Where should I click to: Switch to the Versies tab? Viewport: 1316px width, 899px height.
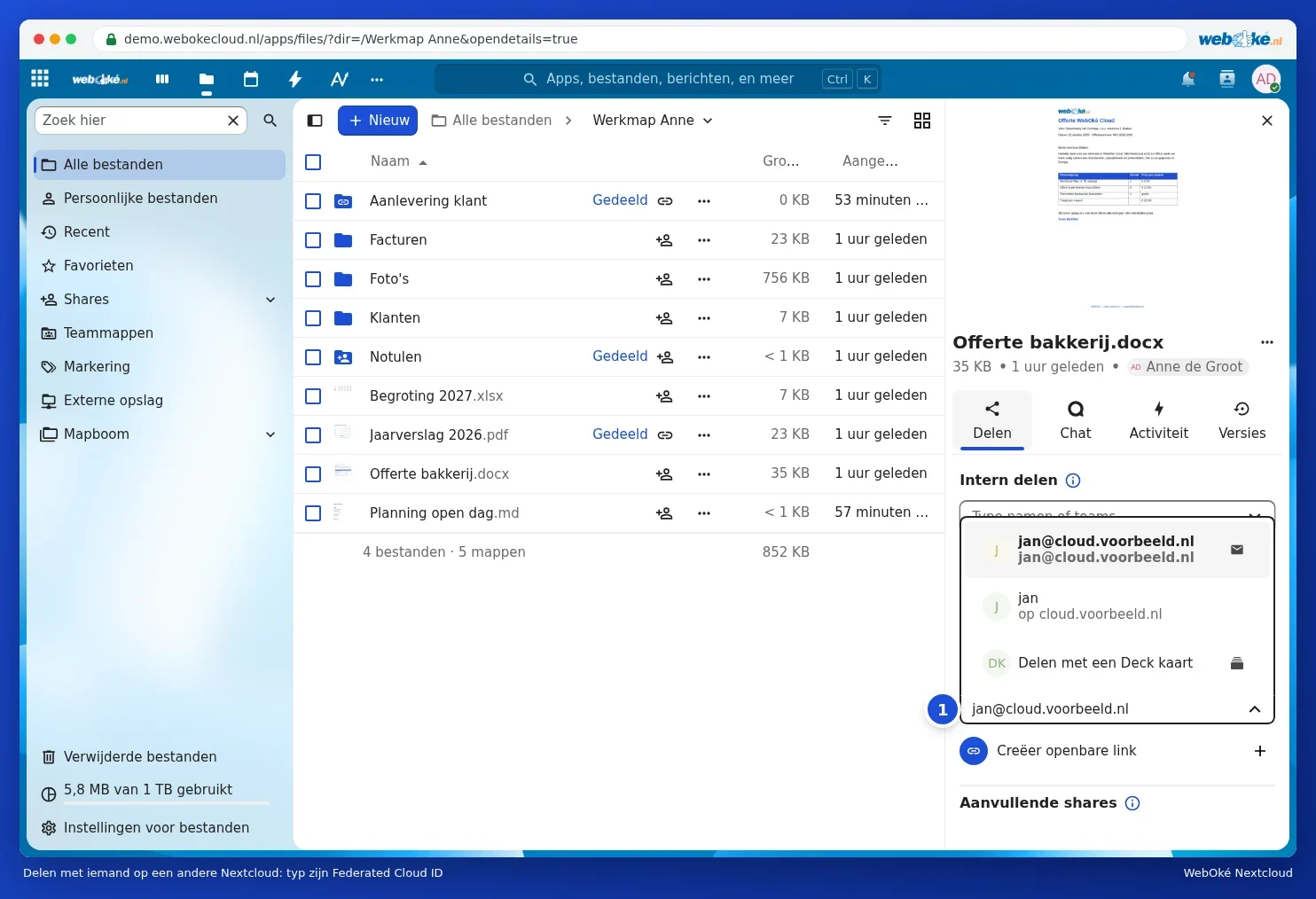click(1242, 419)
